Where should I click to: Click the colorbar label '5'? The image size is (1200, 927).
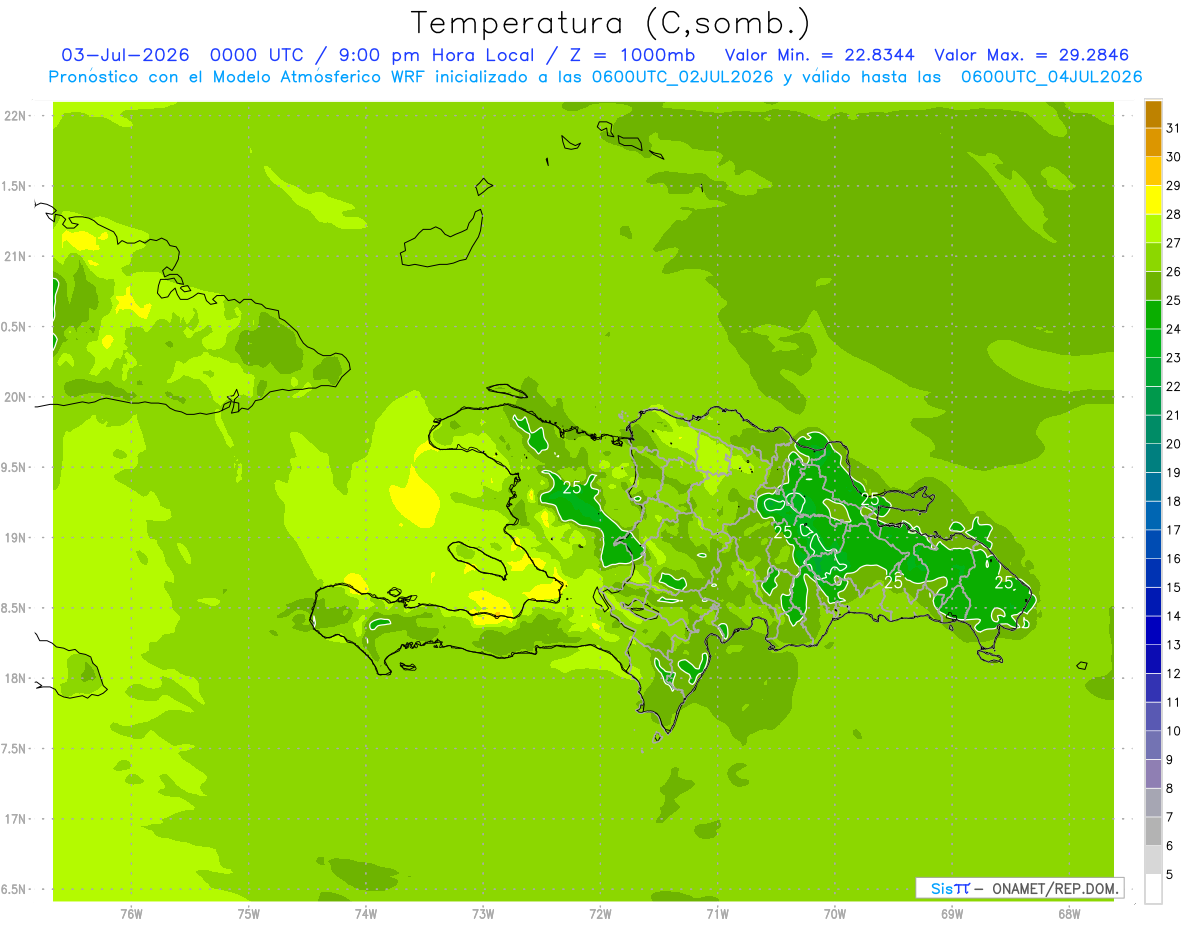pos(1170,875)
